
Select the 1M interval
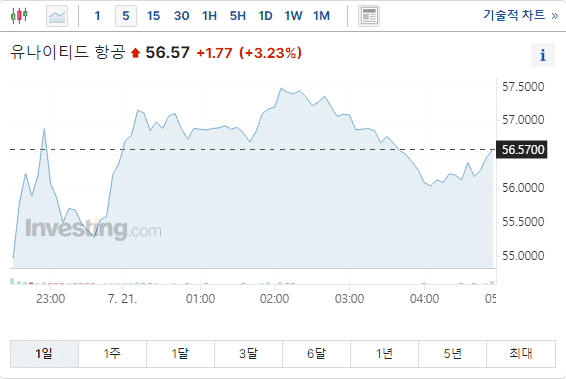pos(321,16)
